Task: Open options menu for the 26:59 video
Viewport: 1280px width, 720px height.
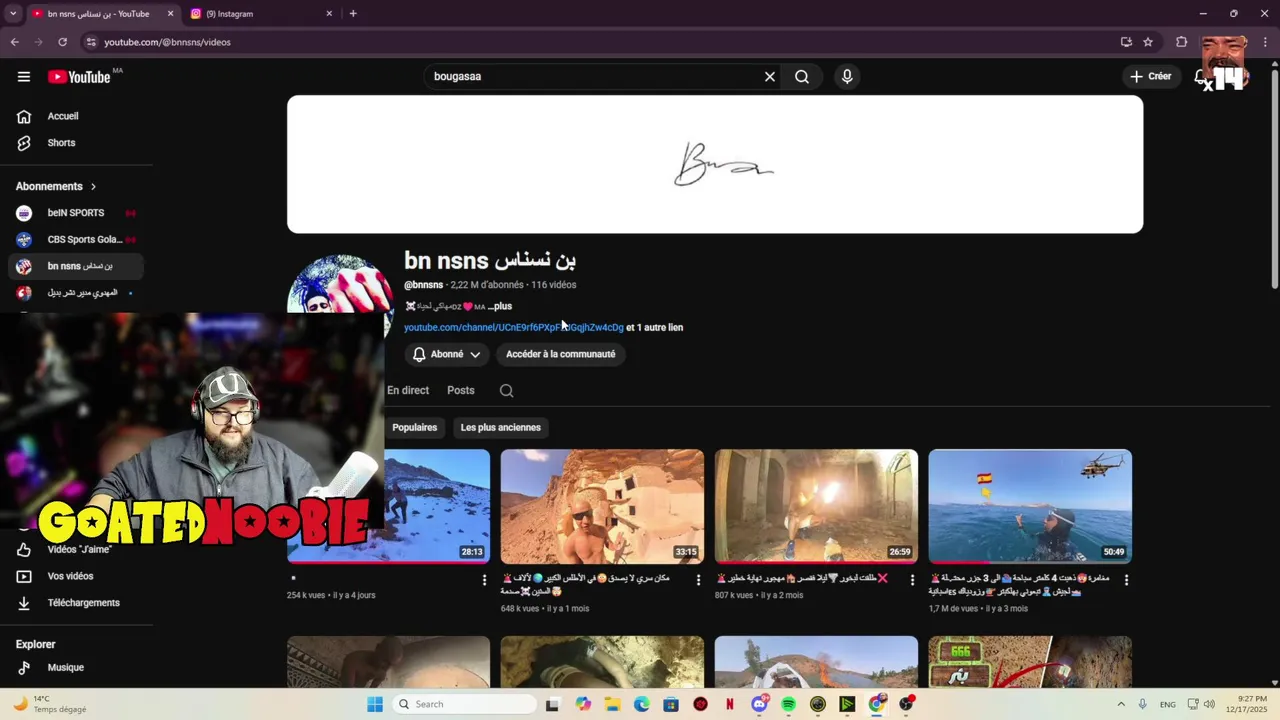Action: [x=913, y=580]
